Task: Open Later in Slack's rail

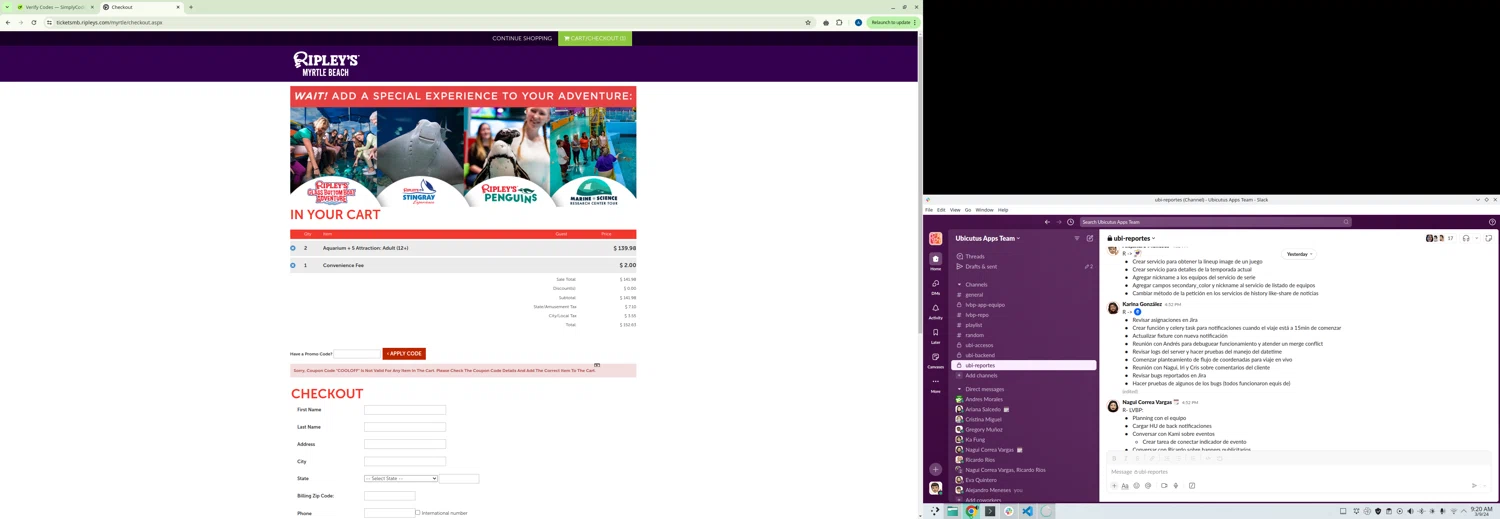Action: point(936,336)
